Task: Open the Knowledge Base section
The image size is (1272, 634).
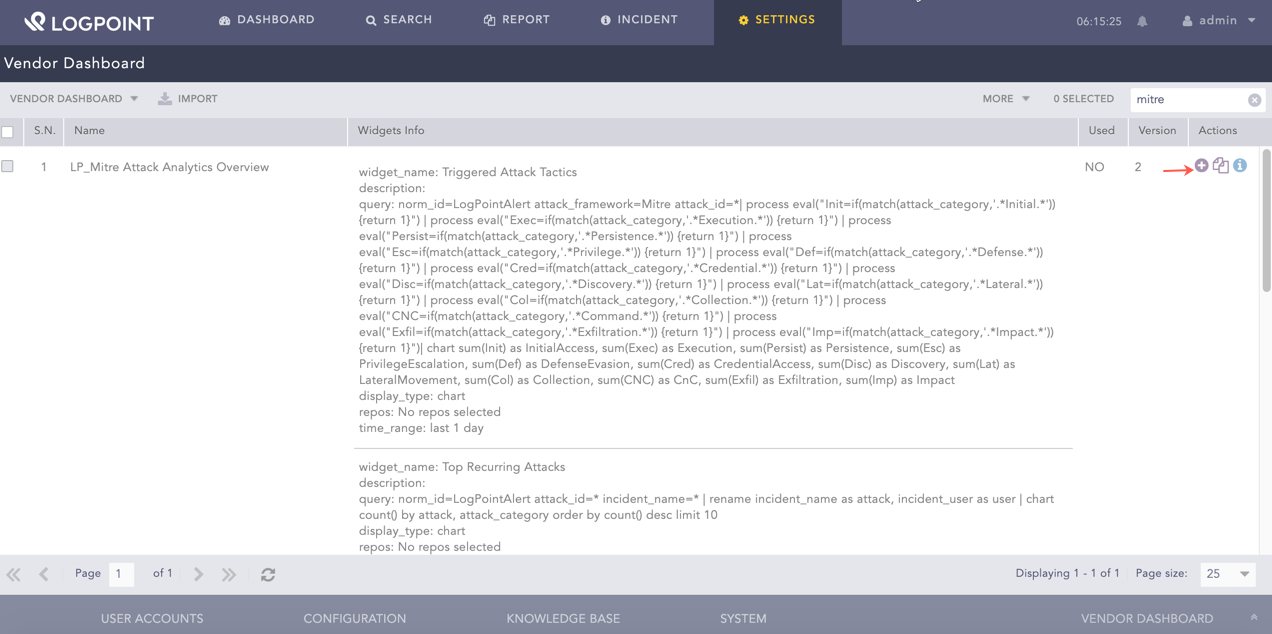Action: click(x=563, y=619)
